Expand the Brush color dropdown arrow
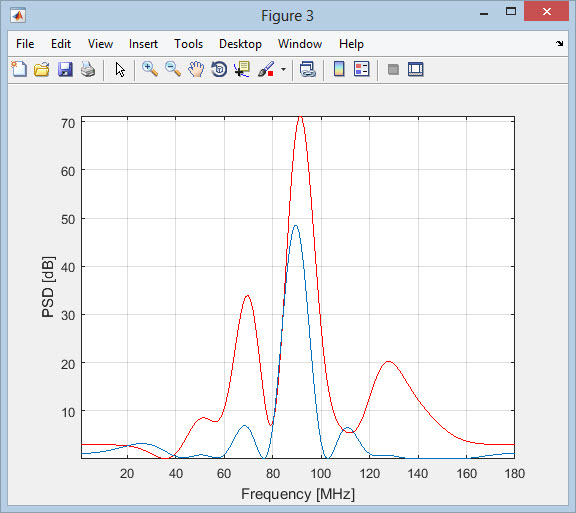576x513 pixels. click(283, 69)
